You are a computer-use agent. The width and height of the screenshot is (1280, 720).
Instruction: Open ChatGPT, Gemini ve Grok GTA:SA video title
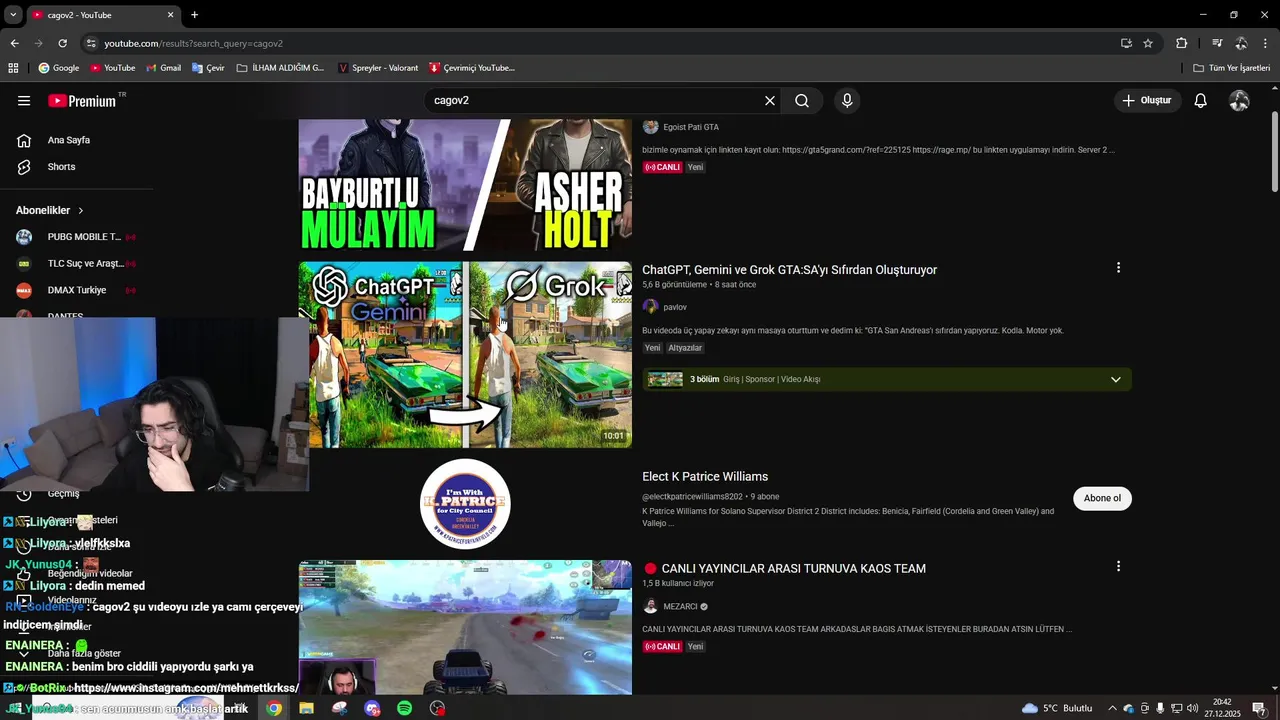pos(789,270)
